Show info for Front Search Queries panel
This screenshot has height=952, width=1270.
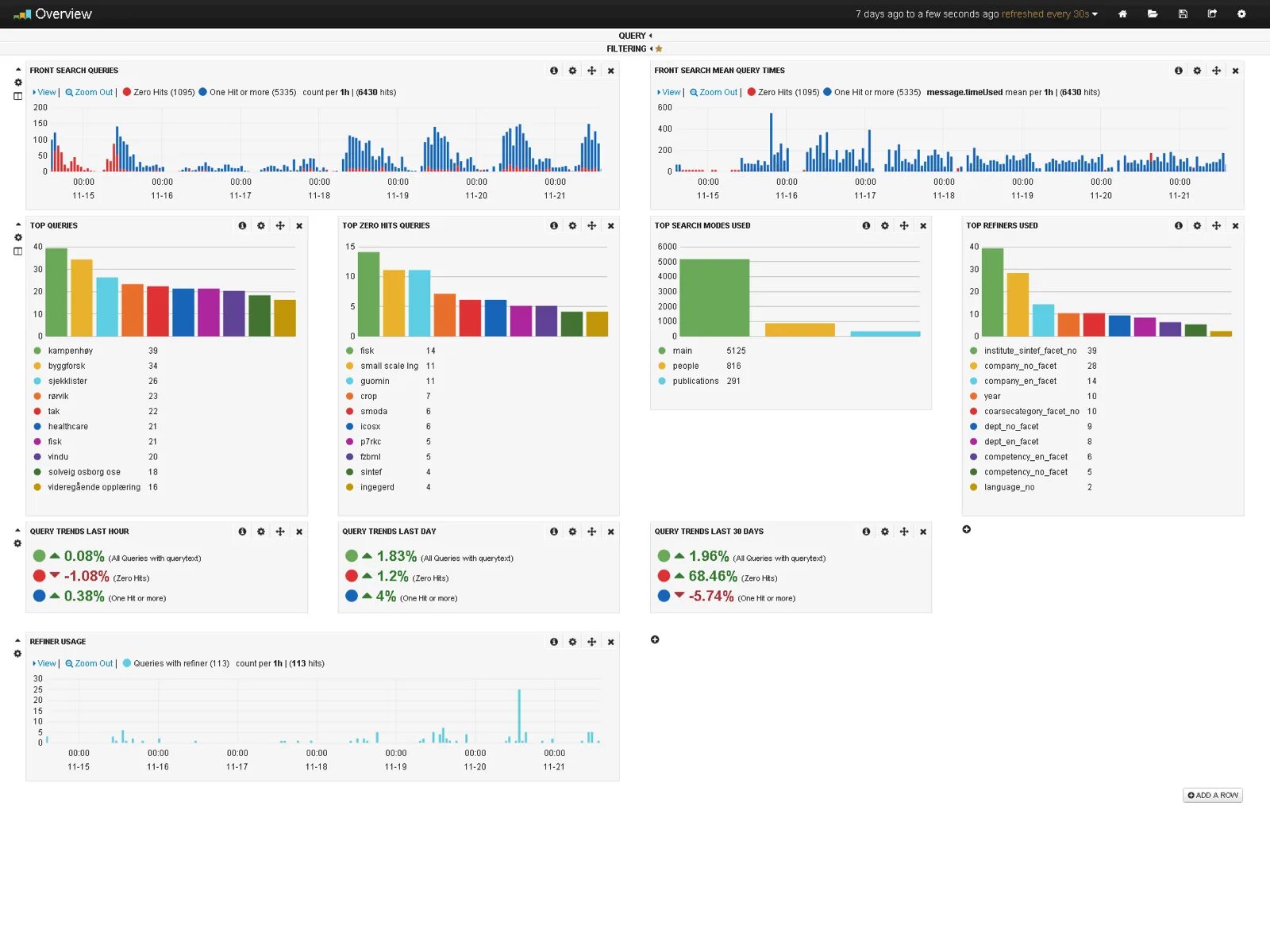[x=554, y=71]
